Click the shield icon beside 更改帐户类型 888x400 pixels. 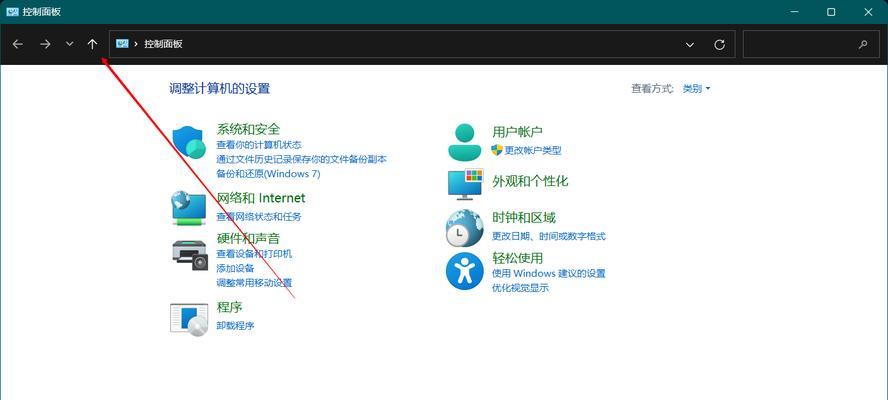point(497,150)
